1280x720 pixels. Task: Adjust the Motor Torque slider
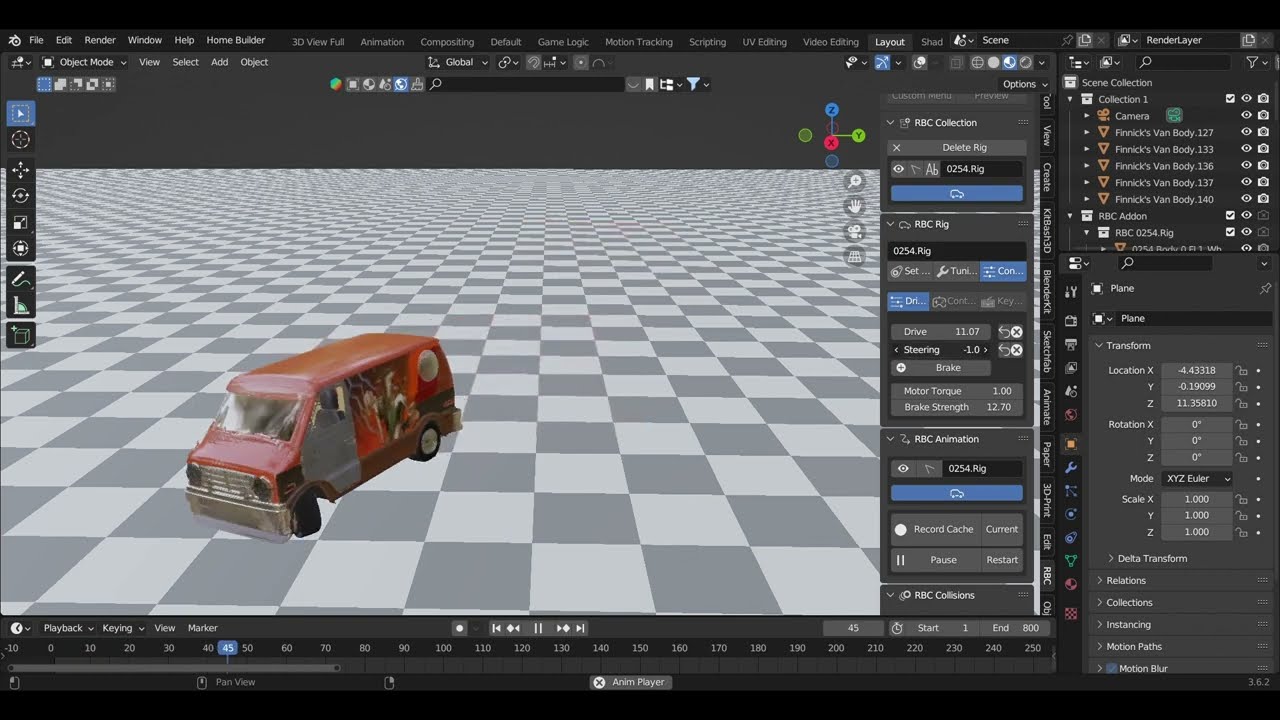tap(957, 391)
